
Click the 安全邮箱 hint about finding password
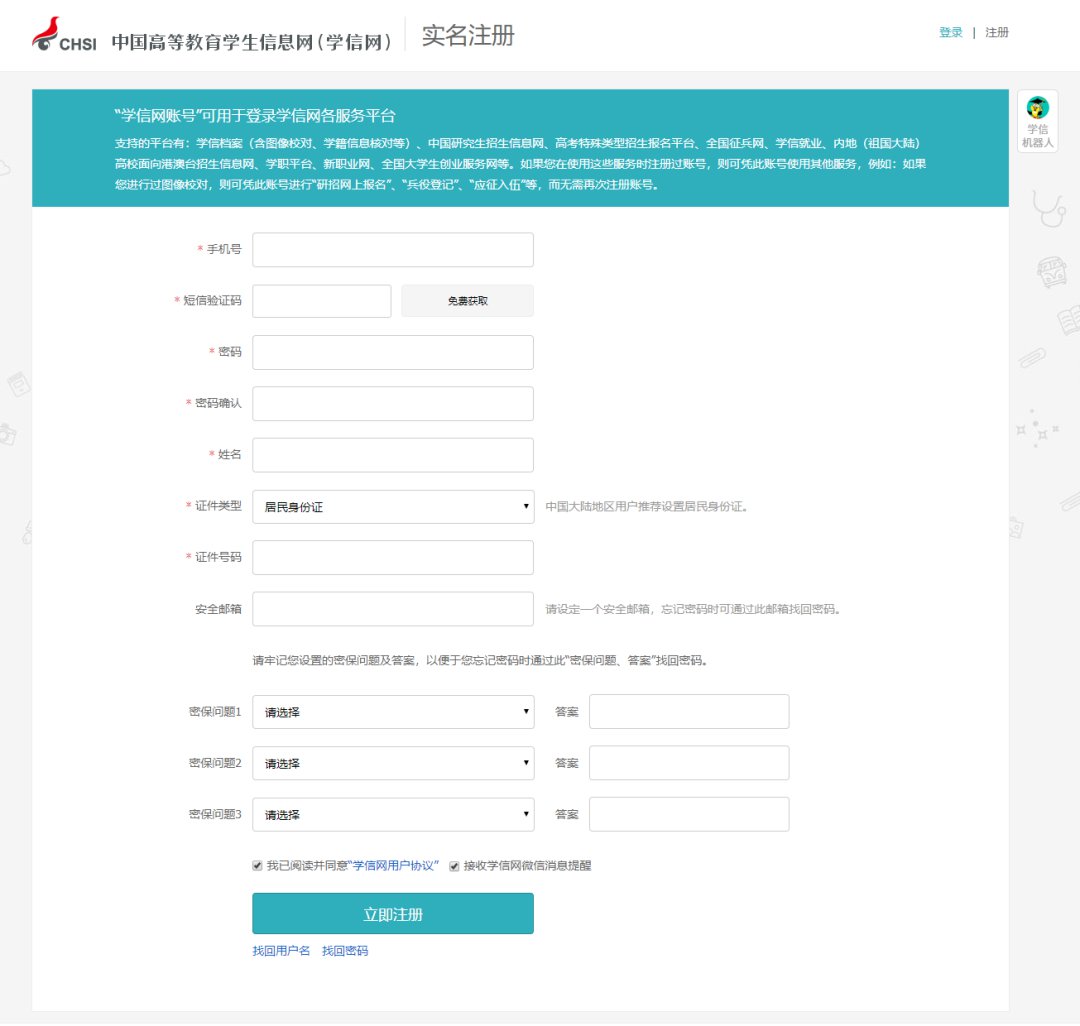tap(693, 609)
